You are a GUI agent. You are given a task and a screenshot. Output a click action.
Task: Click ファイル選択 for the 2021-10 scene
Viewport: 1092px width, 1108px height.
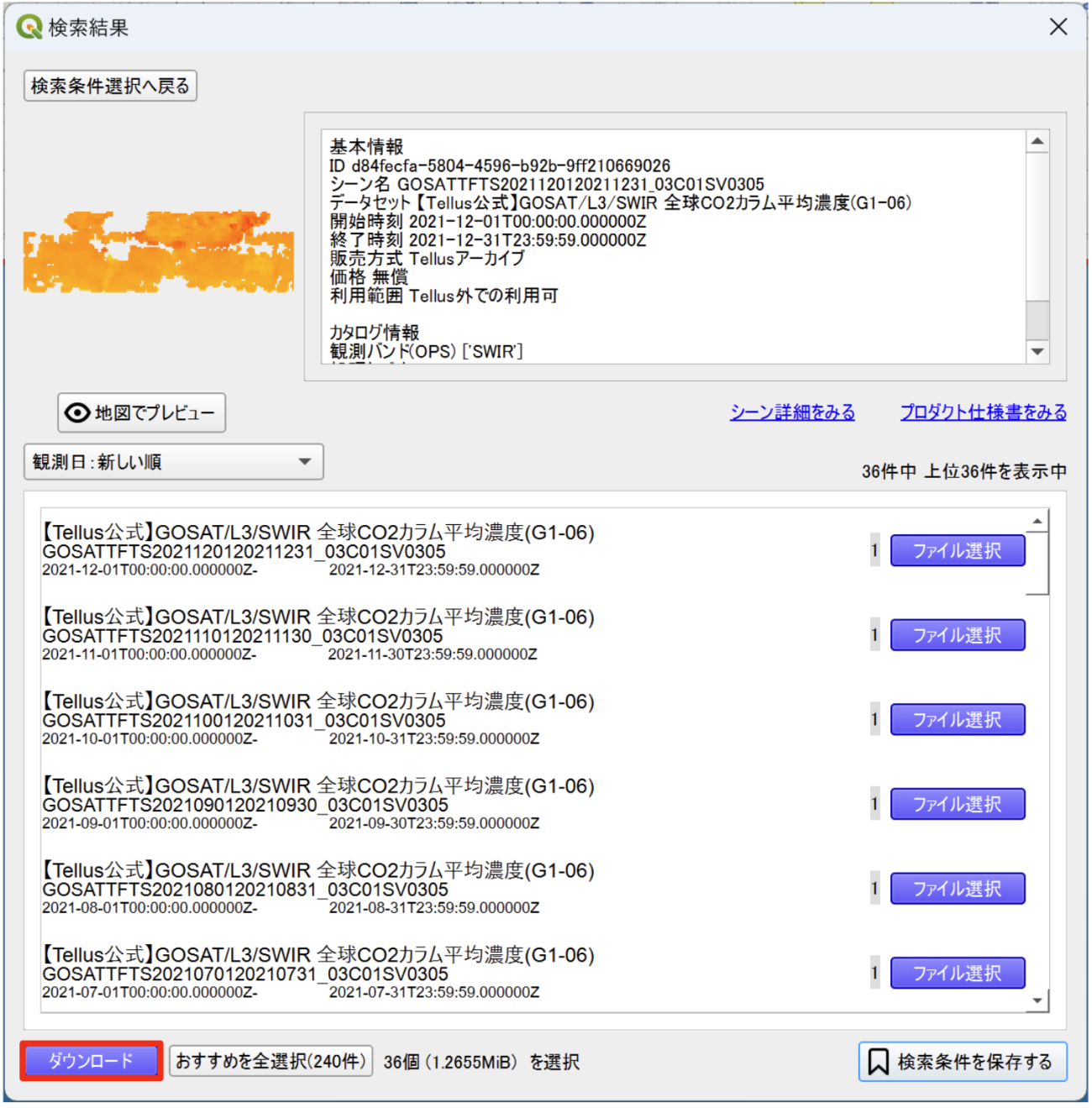957,720
